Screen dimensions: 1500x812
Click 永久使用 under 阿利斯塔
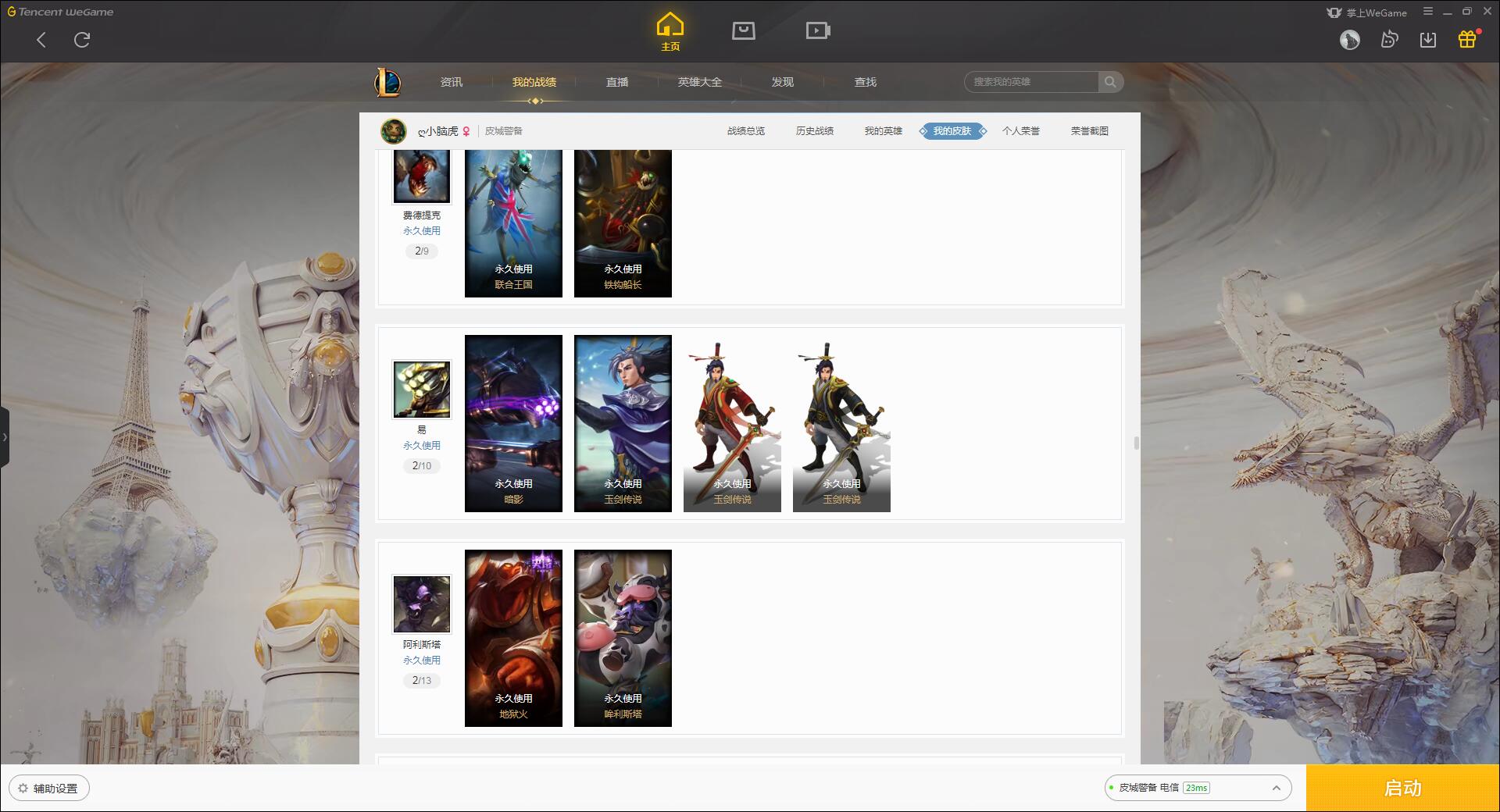coord(422,661)
